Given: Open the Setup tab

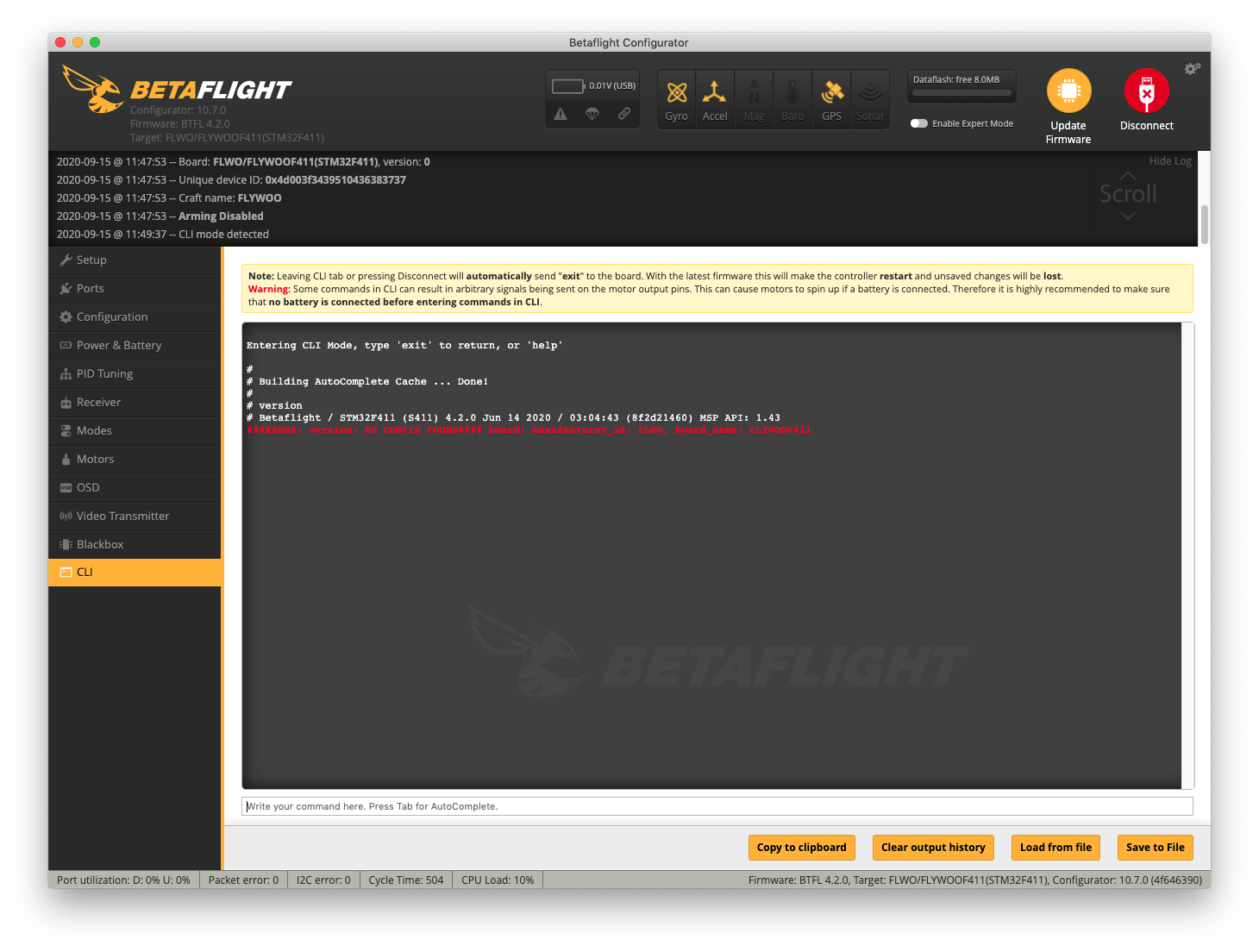Looking at the screenshot, I should click(x=135, y=260).
